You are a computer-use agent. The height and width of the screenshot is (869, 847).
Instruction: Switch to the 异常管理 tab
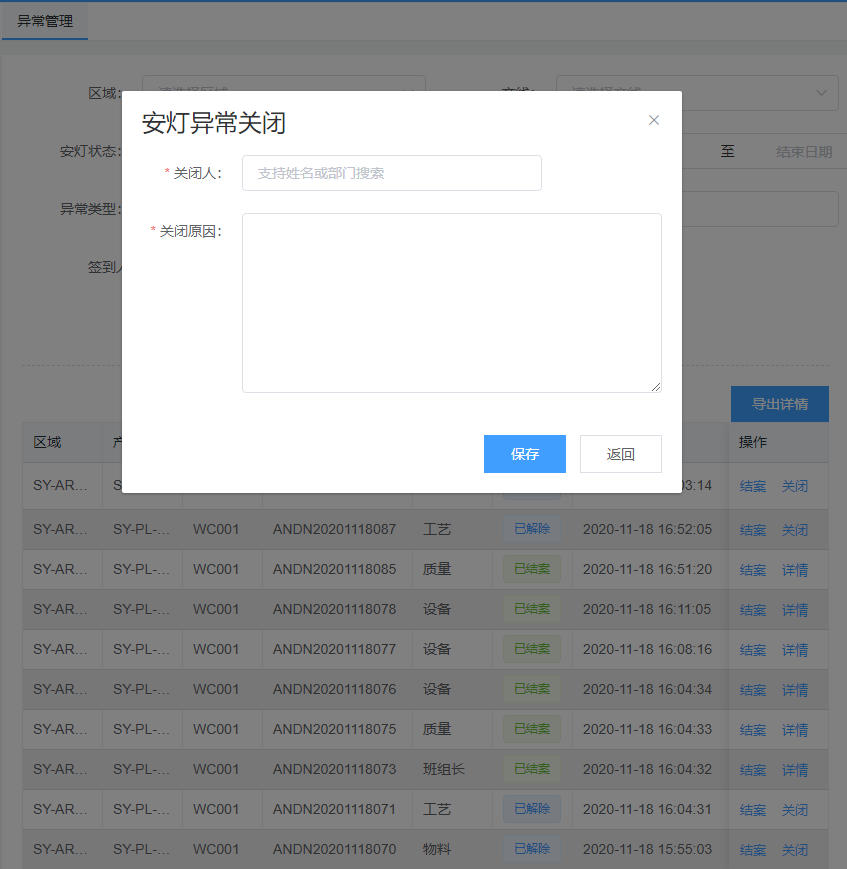click(x=45, y=20)
